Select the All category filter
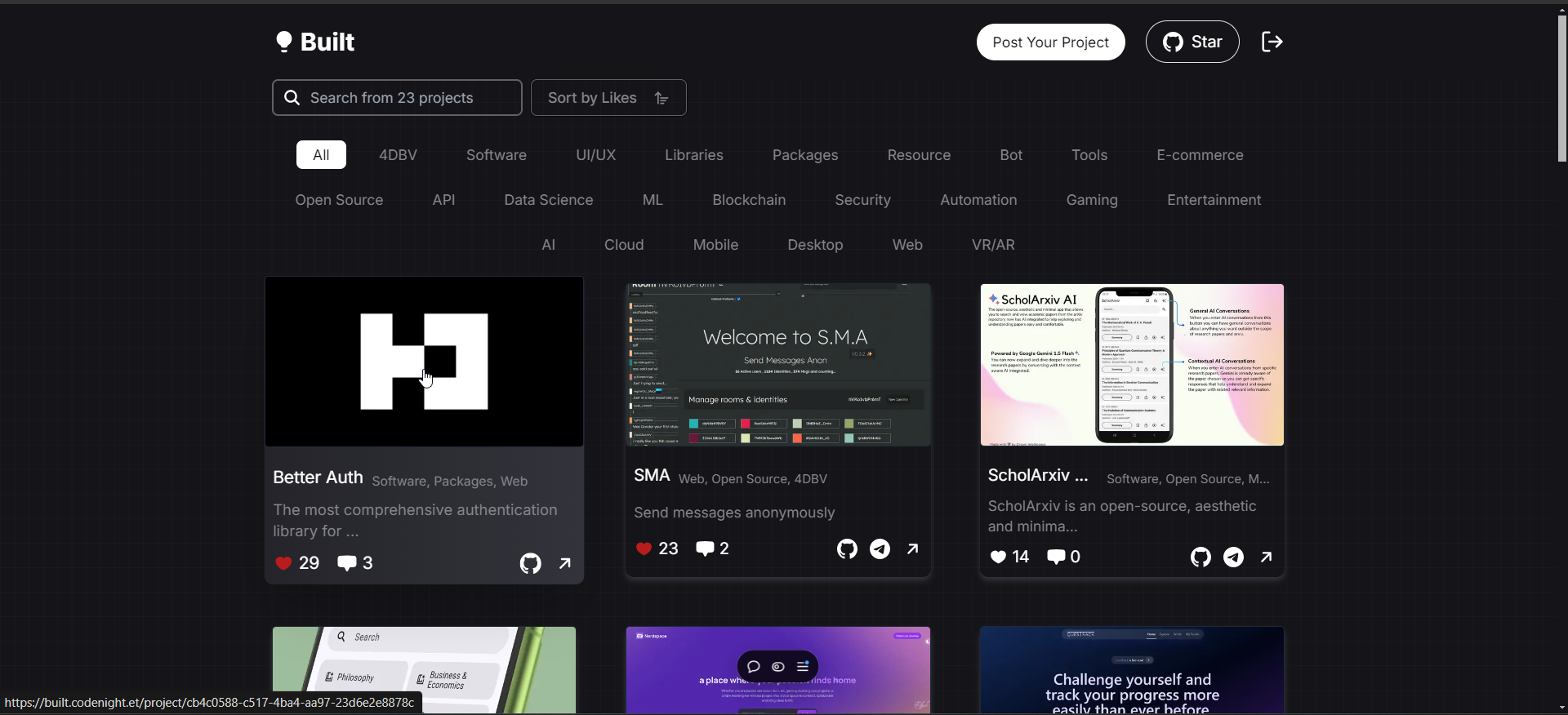Viewport: 1568px width, 715px height. 321,155
